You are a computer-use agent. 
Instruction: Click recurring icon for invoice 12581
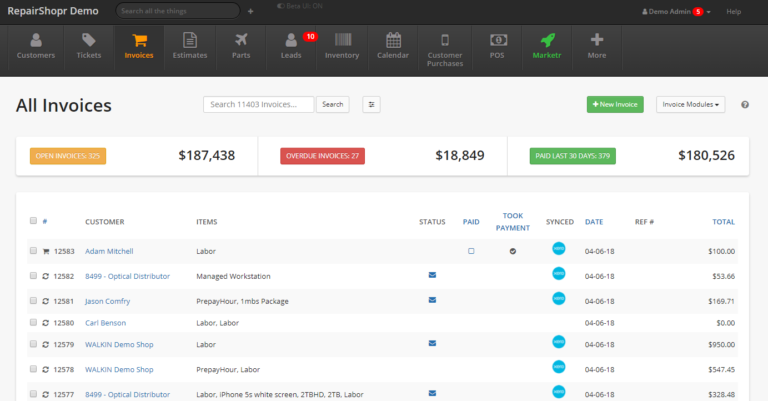46,301
